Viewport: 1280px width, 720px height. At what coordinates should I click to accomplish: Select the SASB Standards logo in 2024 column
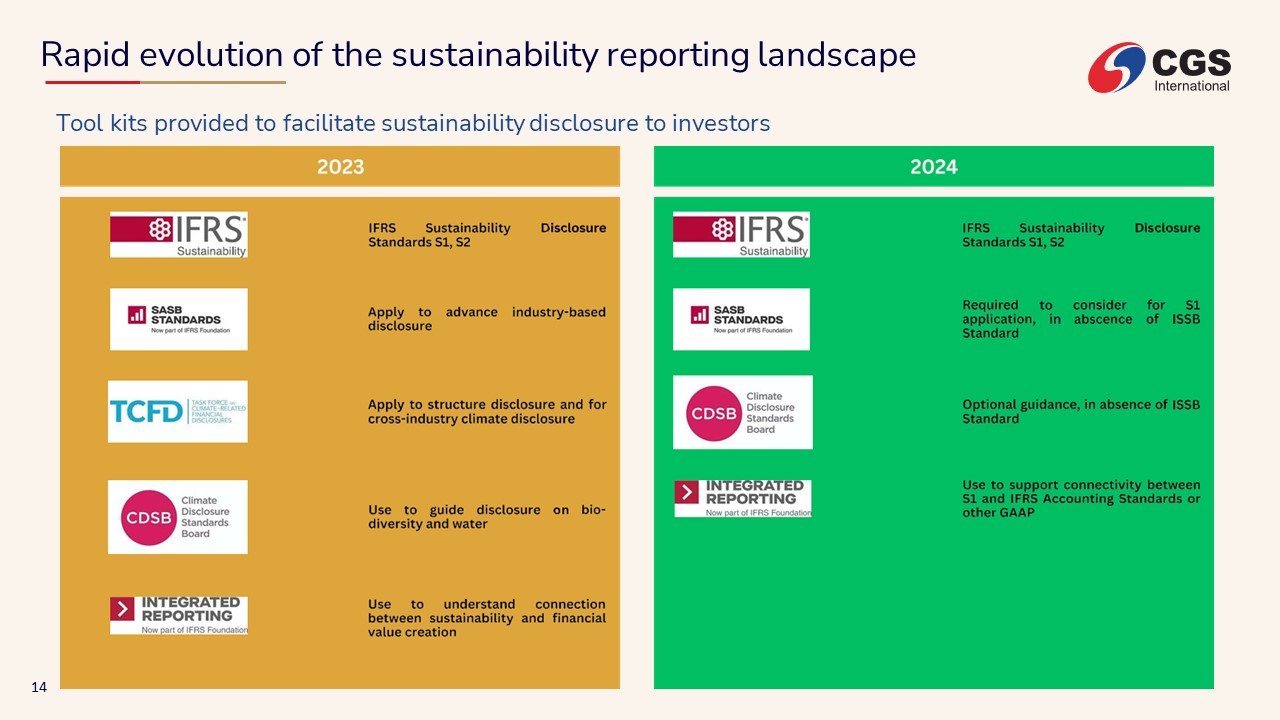741,319
